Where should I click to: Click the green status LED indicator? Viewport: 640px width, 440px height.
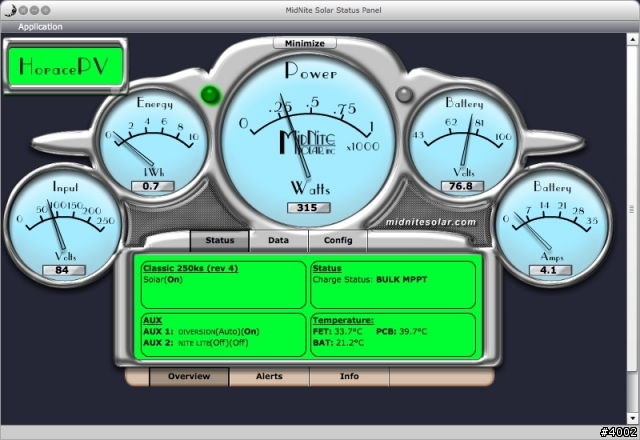tap(211, 95)
